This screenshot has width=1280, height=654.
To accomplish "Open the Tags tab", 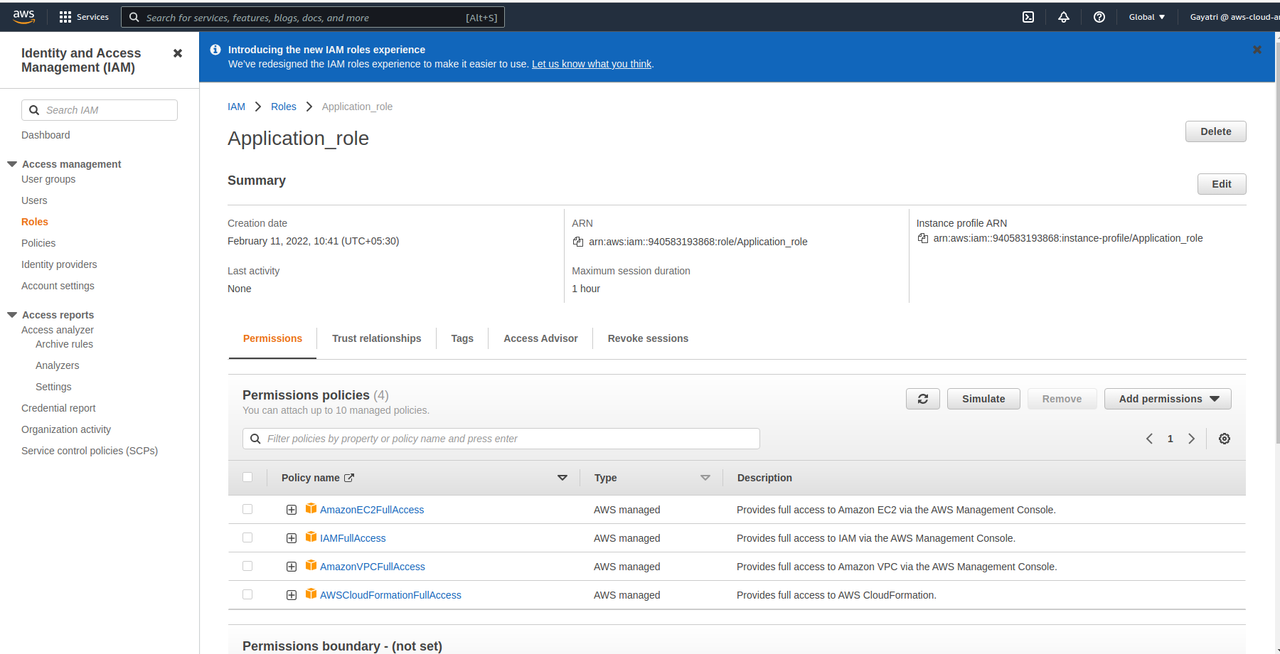I will (462, 339).
